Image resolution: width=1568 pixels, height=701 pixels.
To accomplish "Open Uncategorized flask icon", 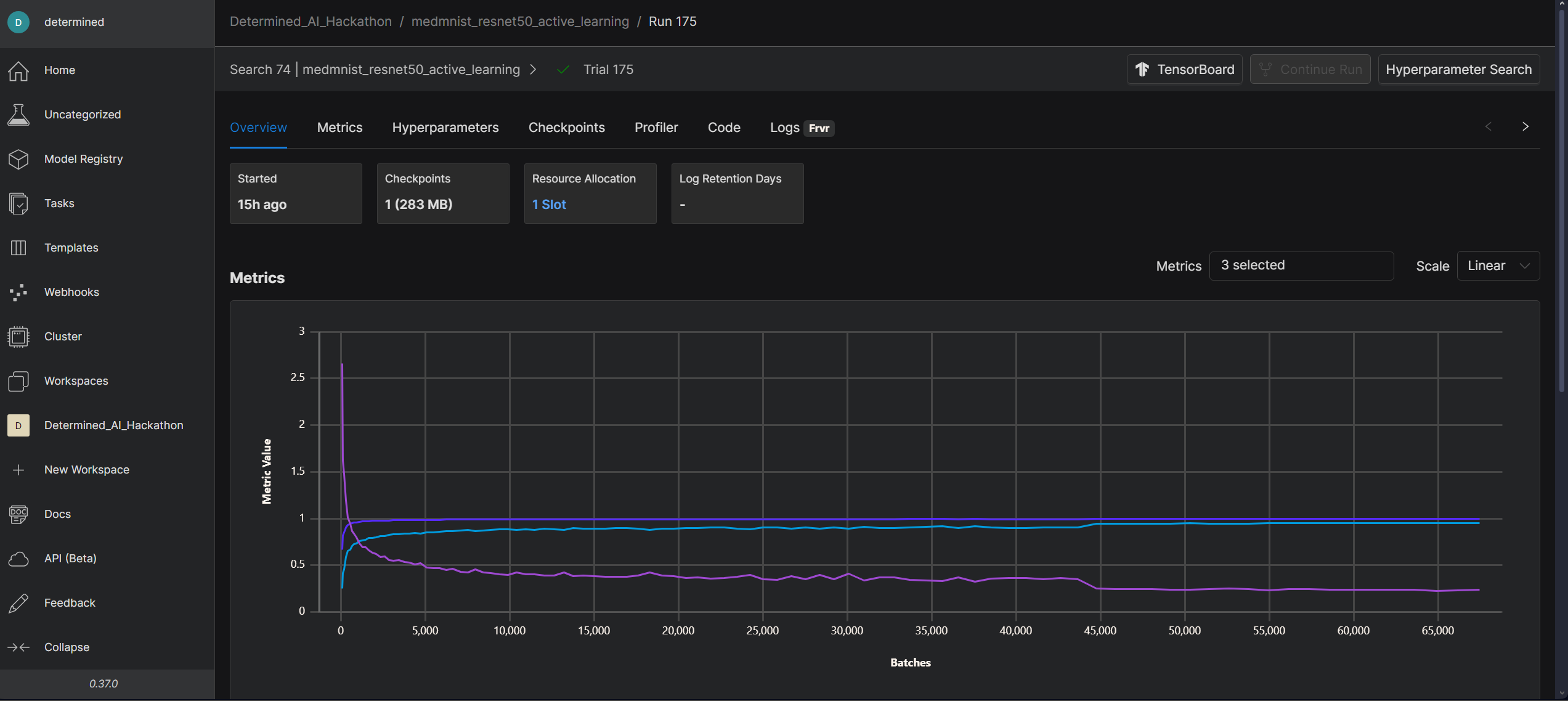I will pyautogui.click(x=18, y=115).
